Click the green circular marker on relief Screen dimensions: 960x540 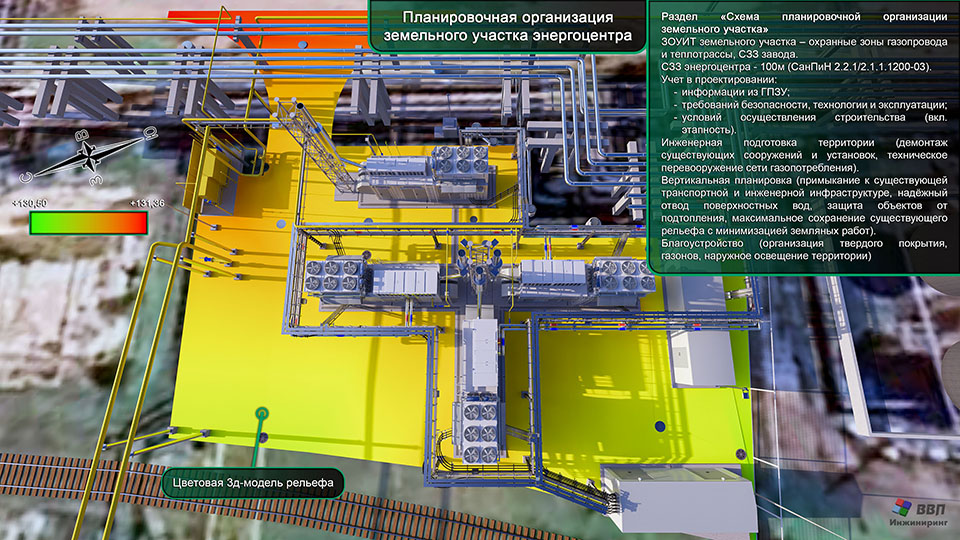coord(262,413)
